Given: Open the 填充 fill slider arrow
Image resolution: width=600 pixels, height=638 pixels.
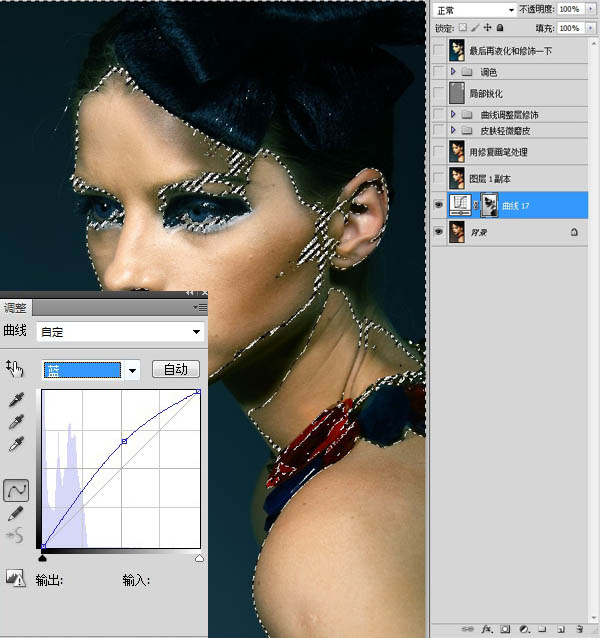Looking at the screenshot, I should (x=591, y=28).
